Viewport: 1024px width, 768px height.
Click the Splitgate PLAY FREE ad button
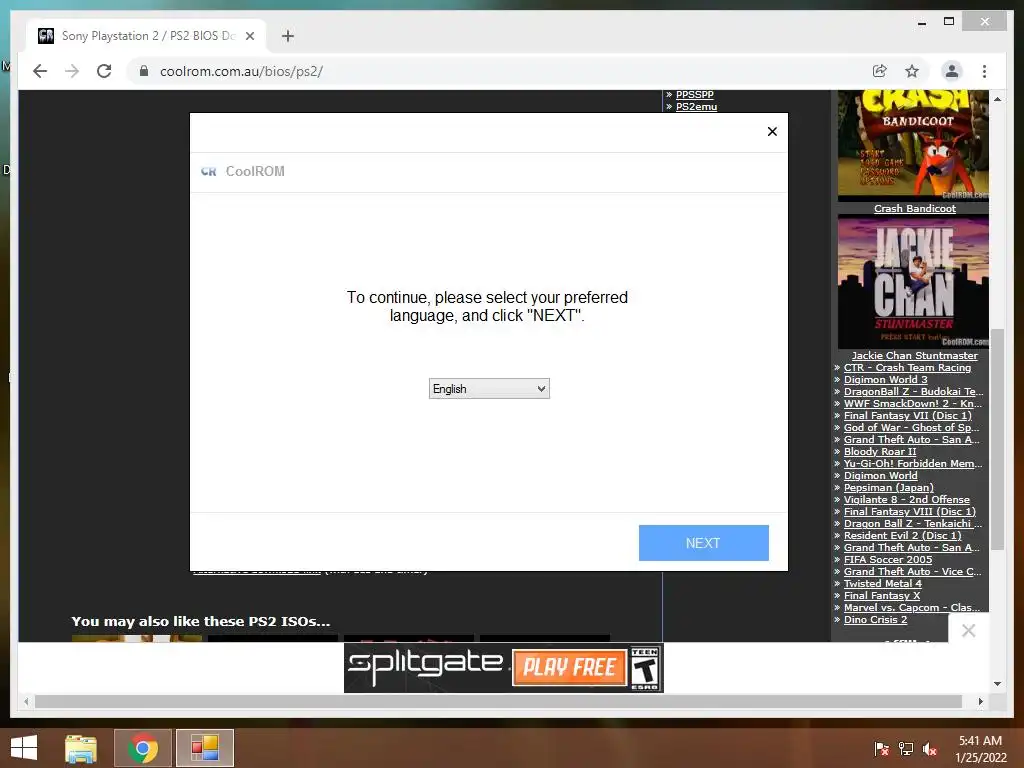(569, 667)
